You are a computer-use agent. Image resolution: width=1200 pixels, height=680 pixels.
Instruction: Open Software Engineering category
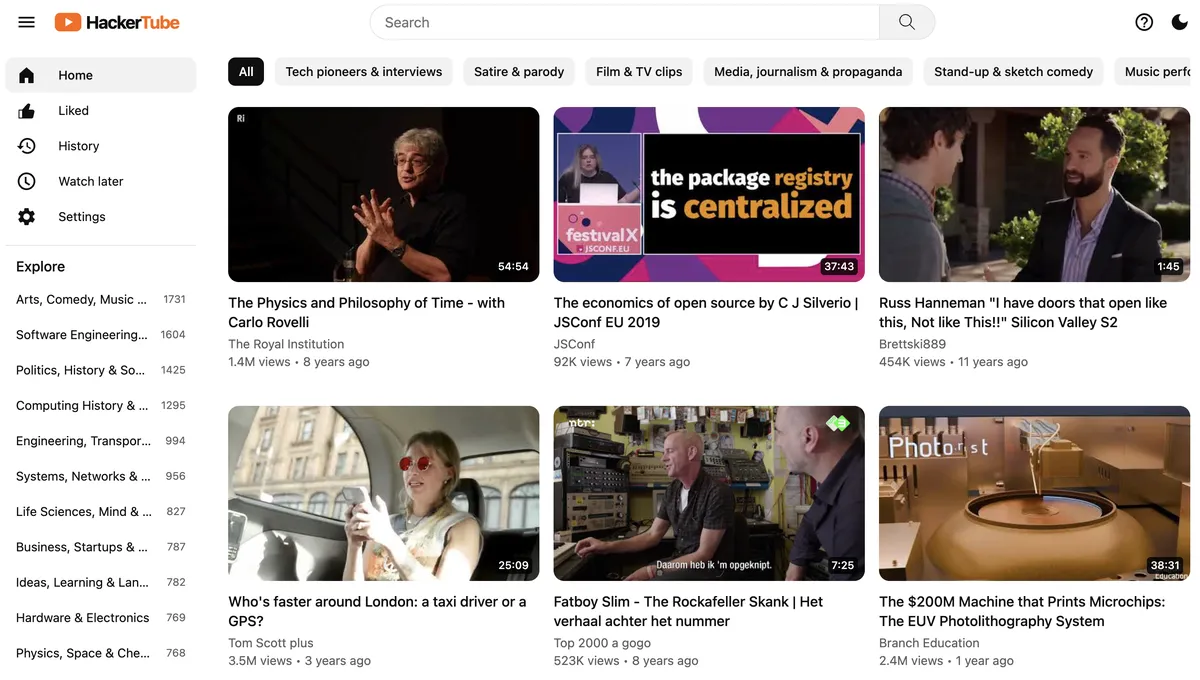[x=101, y=335]
